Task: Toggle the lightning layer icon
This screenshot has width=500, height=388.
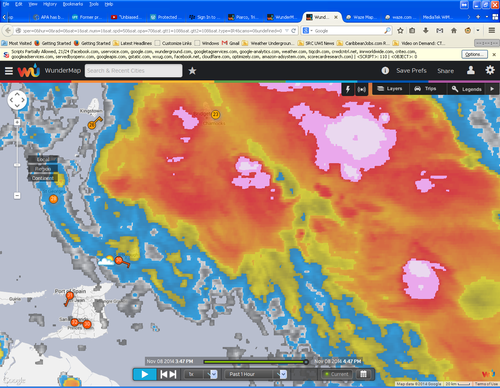Action: click(x=348, y=89)
